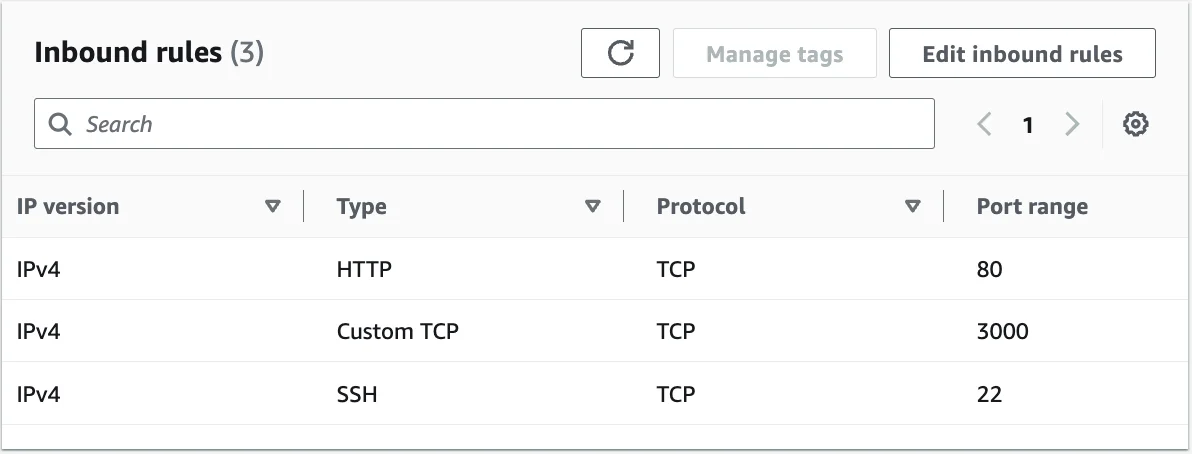Click the search magnifier icon

pos(60,124)
